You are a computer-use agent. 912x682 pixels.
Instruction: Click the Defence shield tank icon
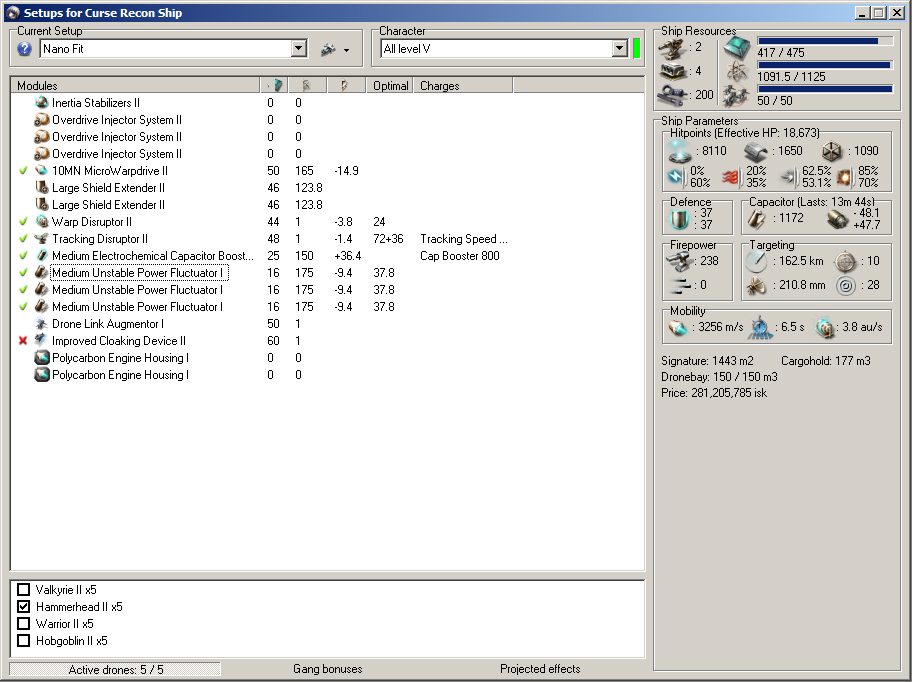tap(679, 220)
